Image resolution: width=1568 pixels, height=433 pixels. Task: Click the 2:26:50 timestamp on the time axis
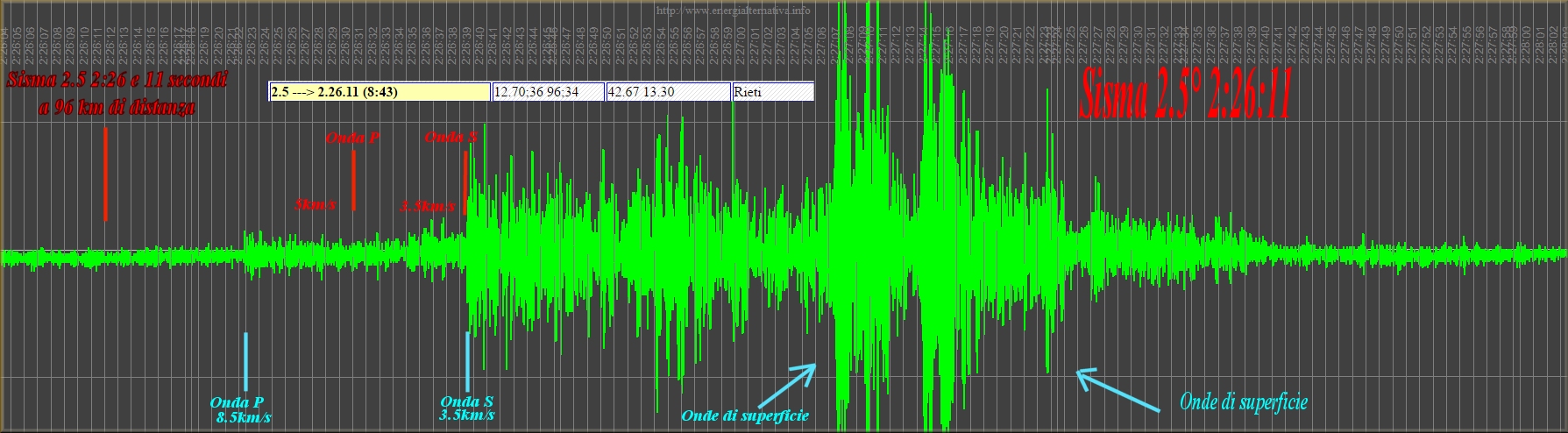607,44
